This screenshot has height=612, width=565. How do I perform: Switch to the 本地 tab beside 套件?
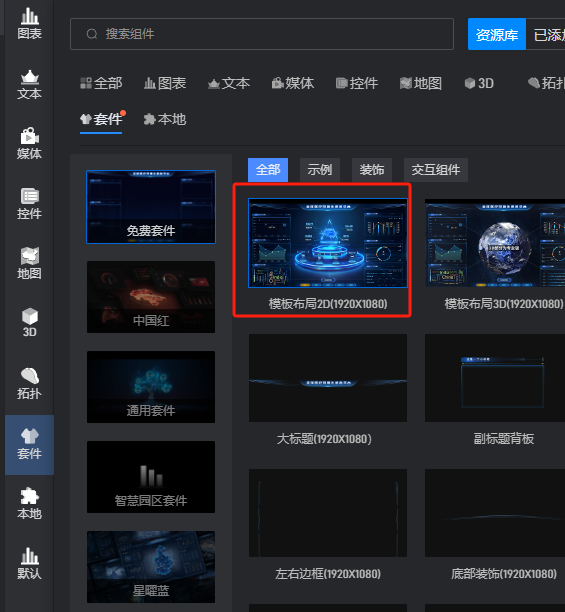tap(165, 119)
